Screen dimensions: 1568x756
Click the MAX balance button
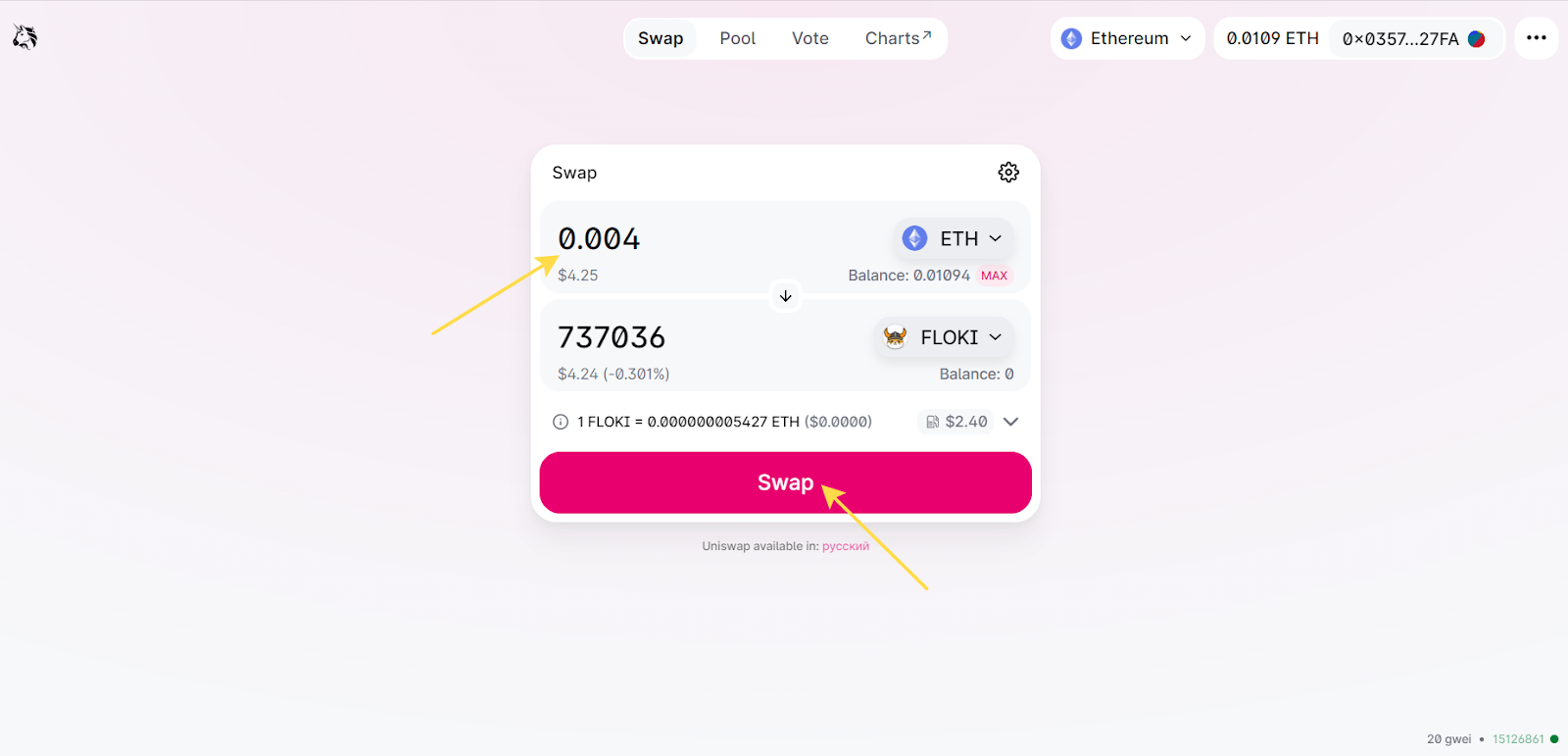[994, 276]
